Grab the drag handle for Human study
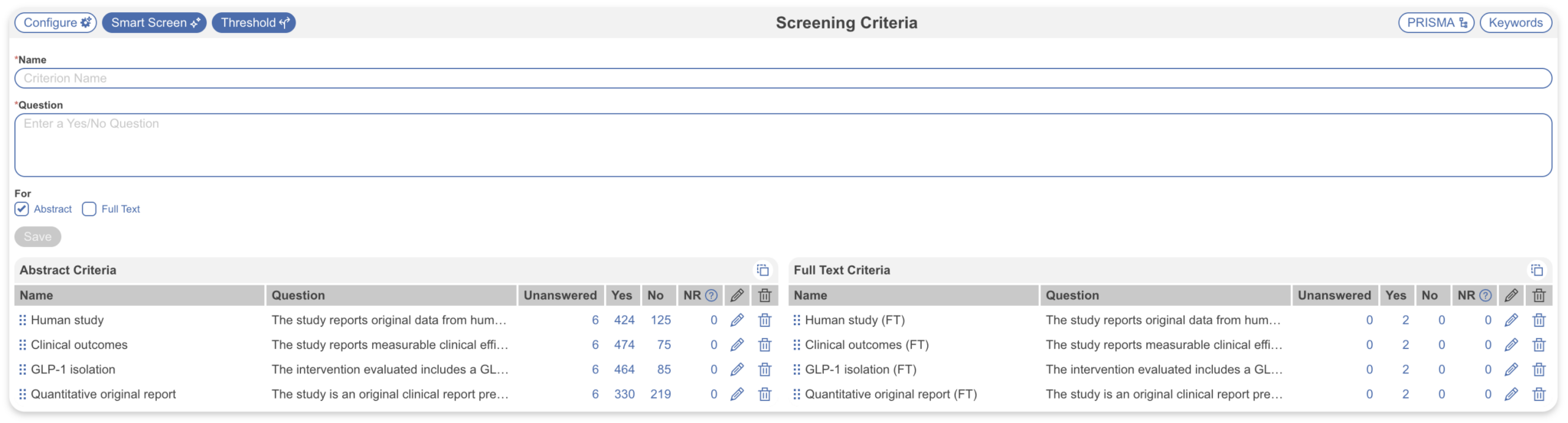The image size is (1568, 423). [22, 321]
